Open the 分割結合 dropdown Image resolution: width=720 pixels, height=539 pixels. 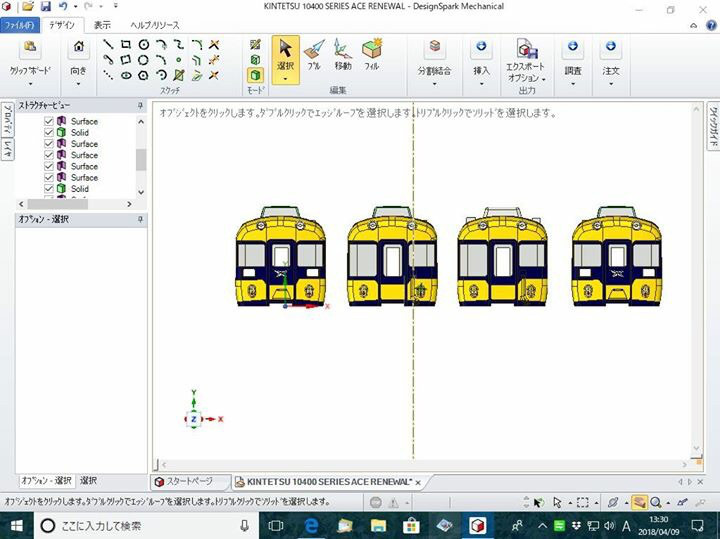(434, 84)
